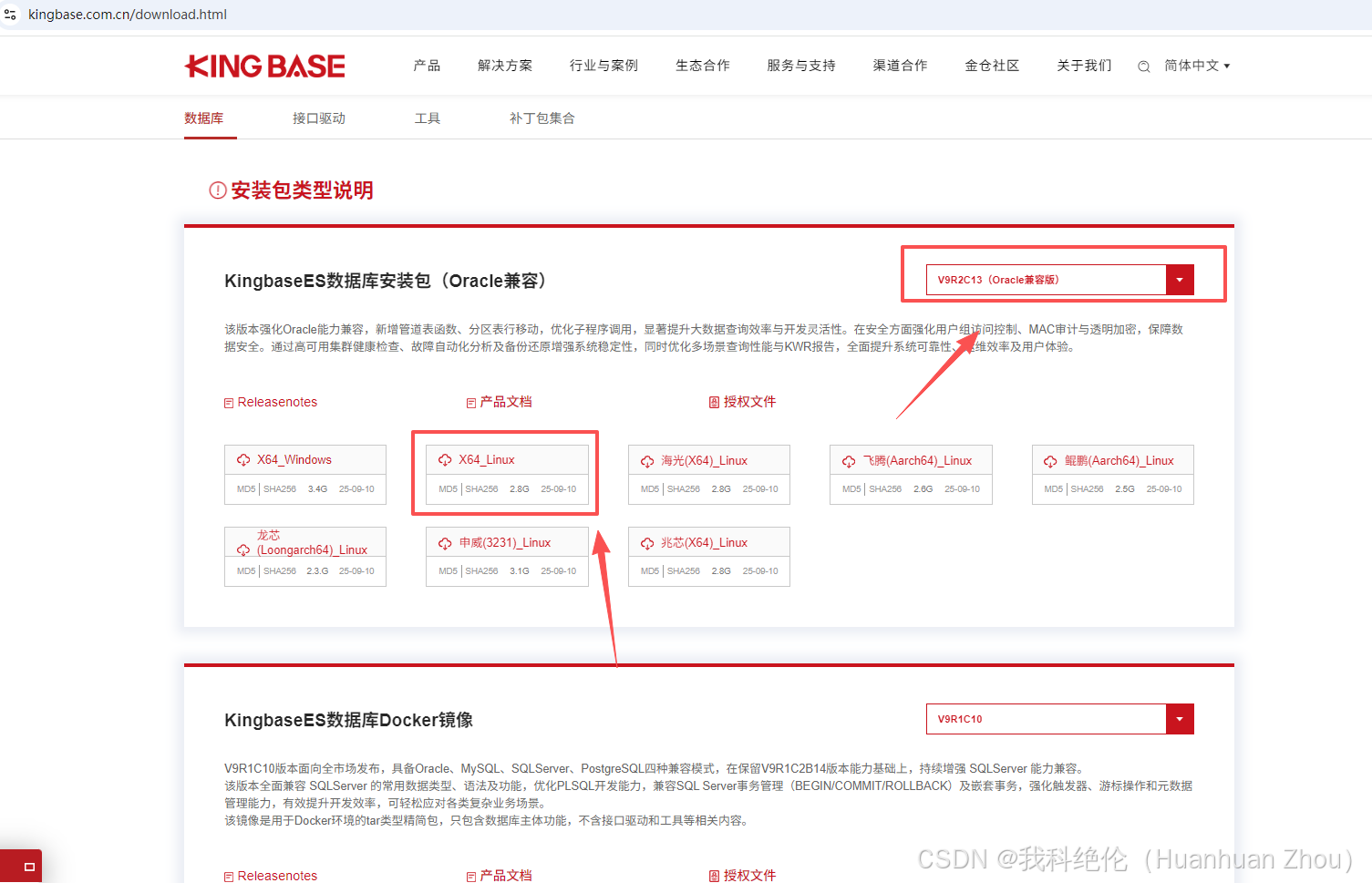Viewport: 1372px width, 883px height.
Task: Click the KINGBASE logo
Action: (x=264, y=66)
